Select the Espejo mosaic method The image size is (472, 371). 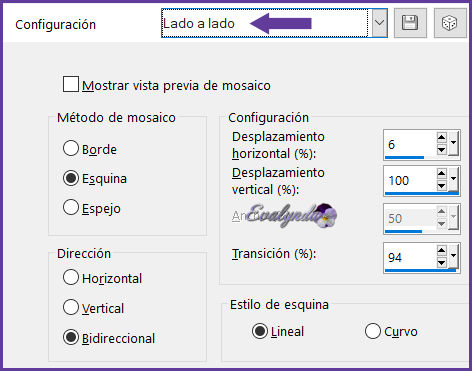[x=71, y=207]
